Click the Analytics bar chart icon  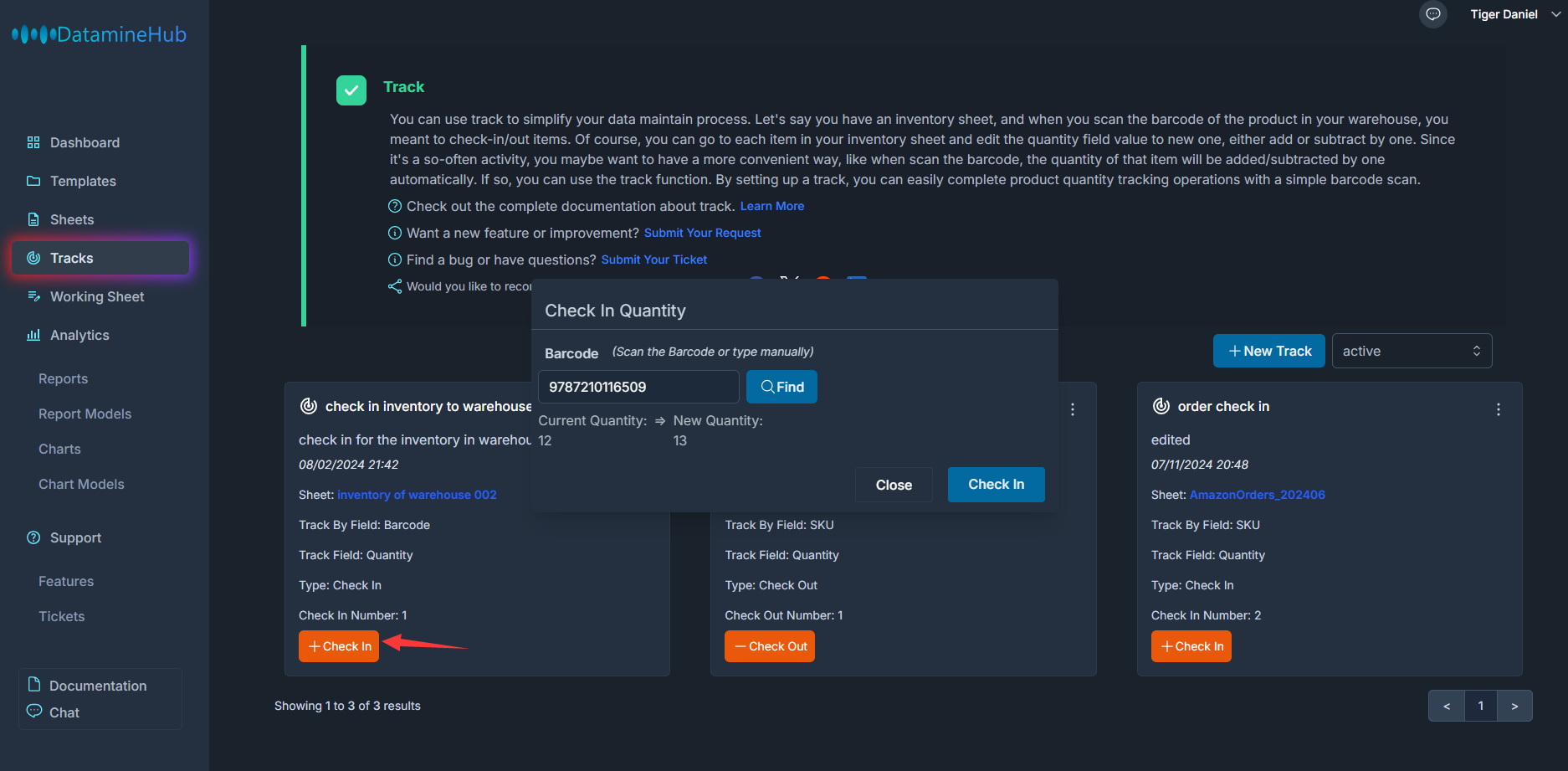click(33, 335)
